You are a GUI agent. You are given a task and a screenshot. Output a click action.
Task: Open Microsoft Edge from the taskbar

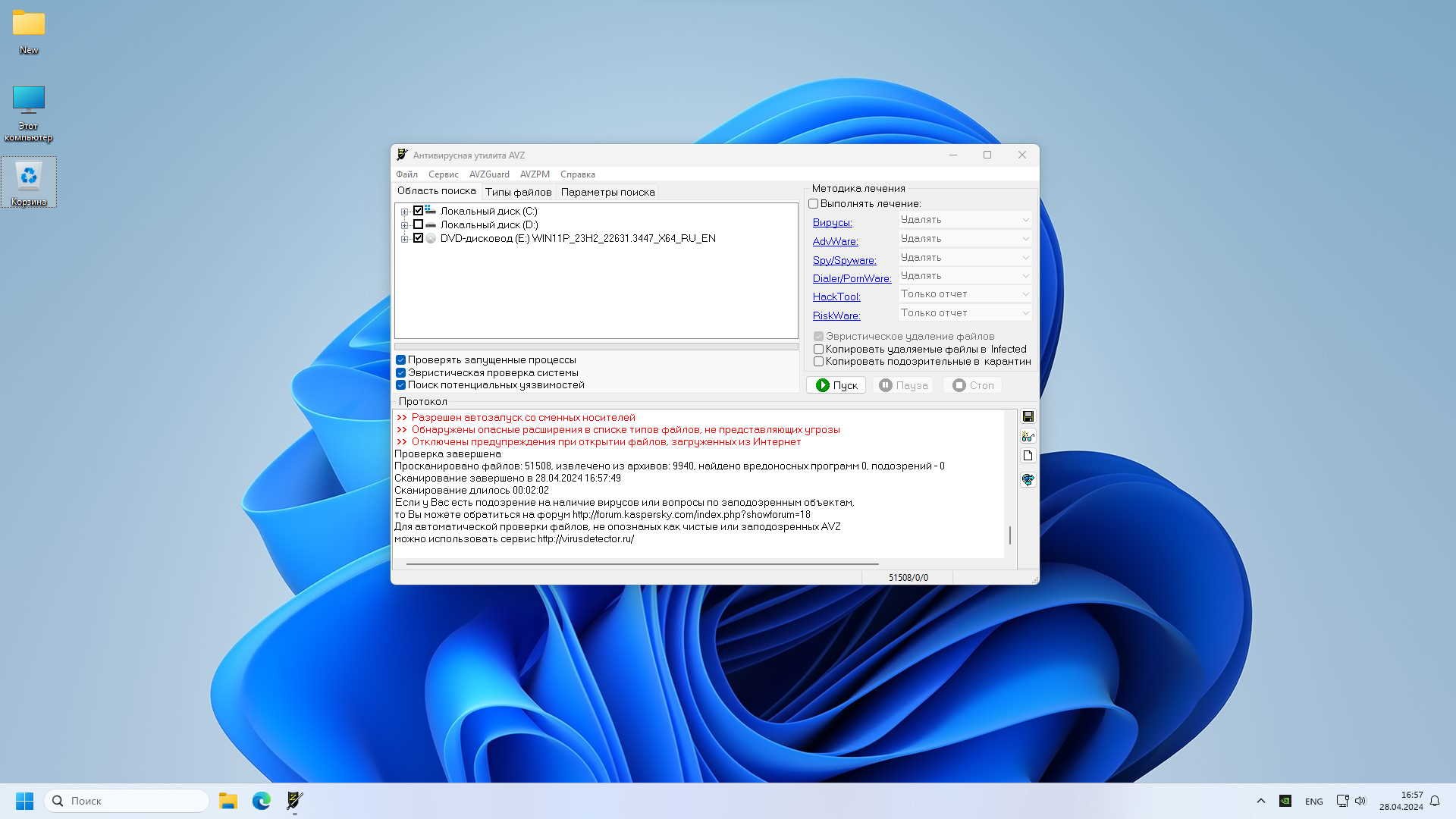pos(262,800)
